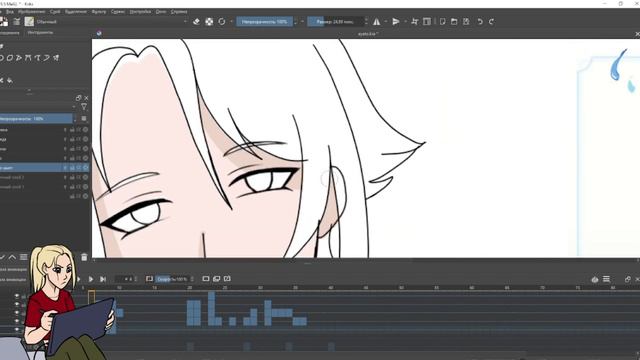Open the dropdown arrow next to the reload preset icon
This screenshot has height=360, width=640.
pos(231,22)
